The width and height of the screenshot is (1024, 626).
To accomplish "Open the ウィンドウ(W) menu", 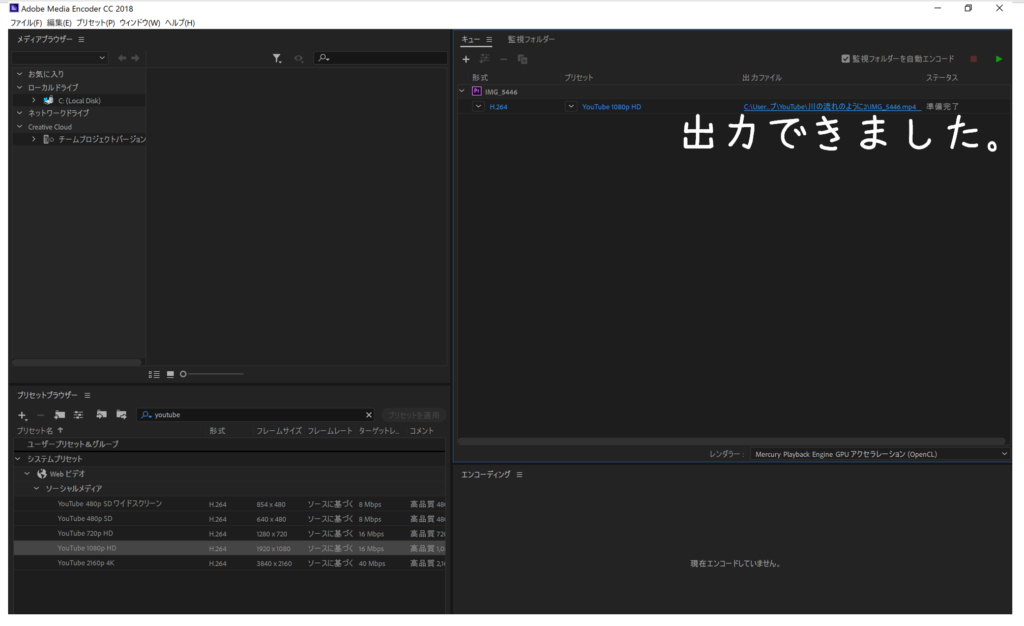I will (140, 23).
